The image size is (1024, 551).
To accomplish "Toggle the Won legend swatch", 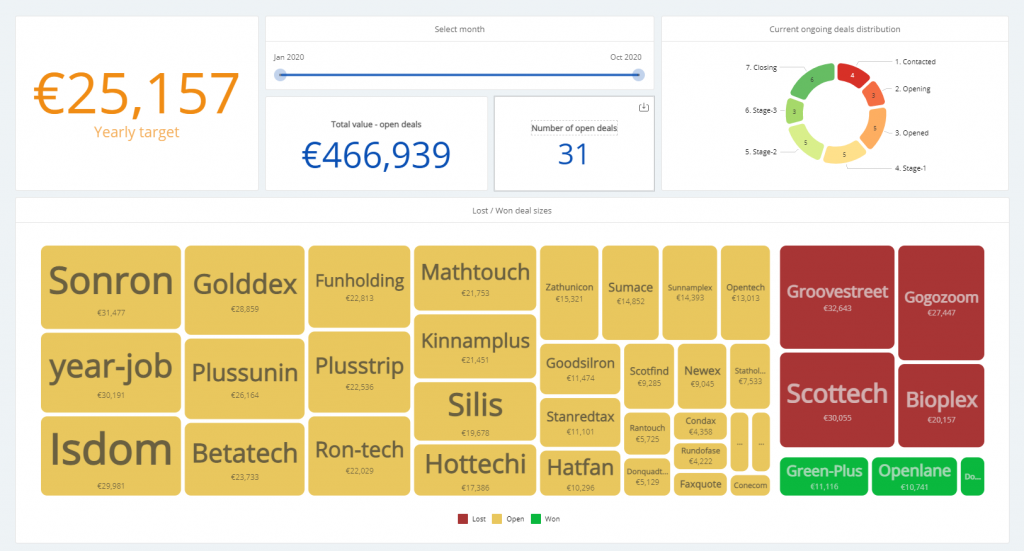I will pyautogui.click(x=536, y=519).
